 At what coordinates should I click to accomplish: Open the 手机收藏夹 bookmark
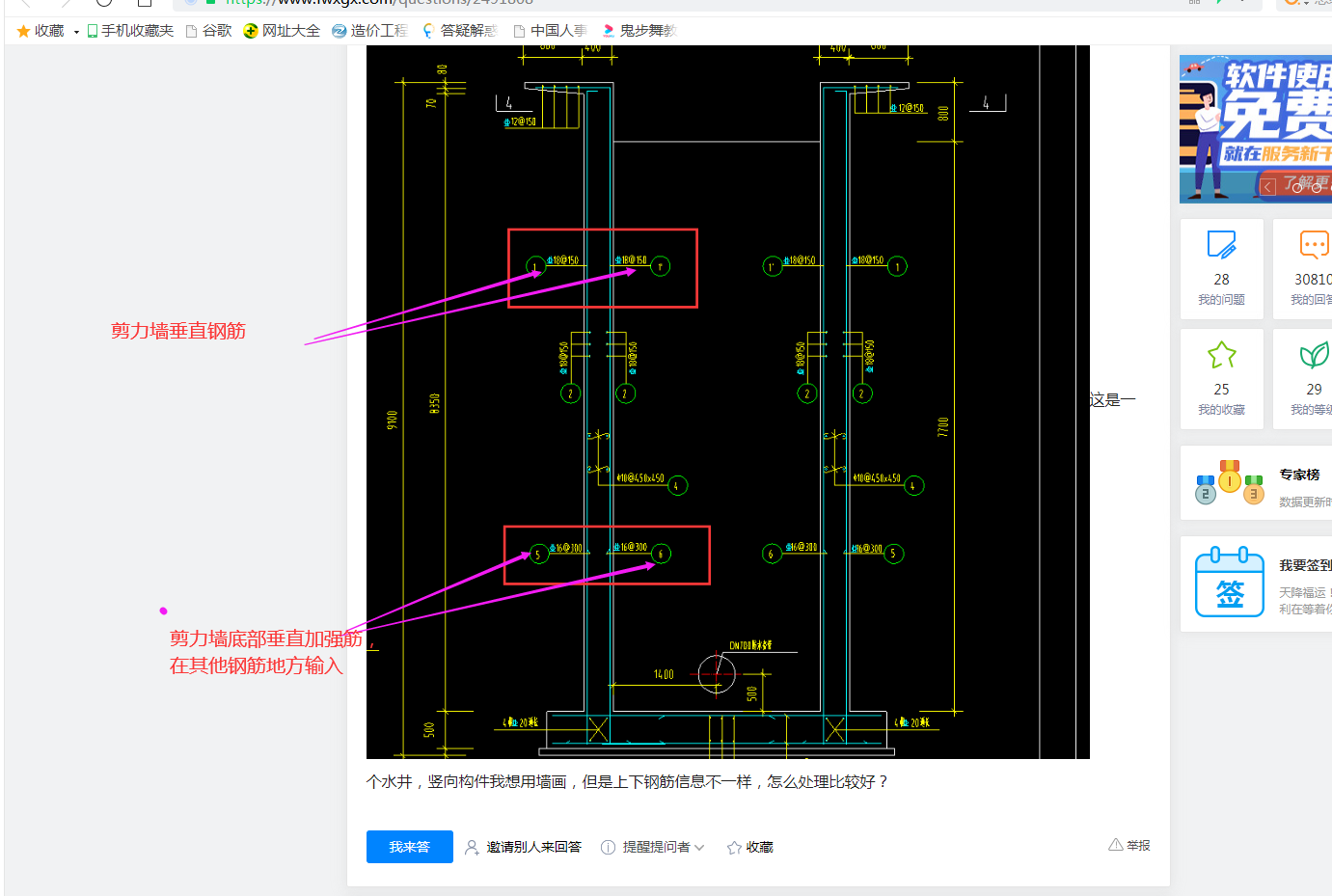point(130,31)
